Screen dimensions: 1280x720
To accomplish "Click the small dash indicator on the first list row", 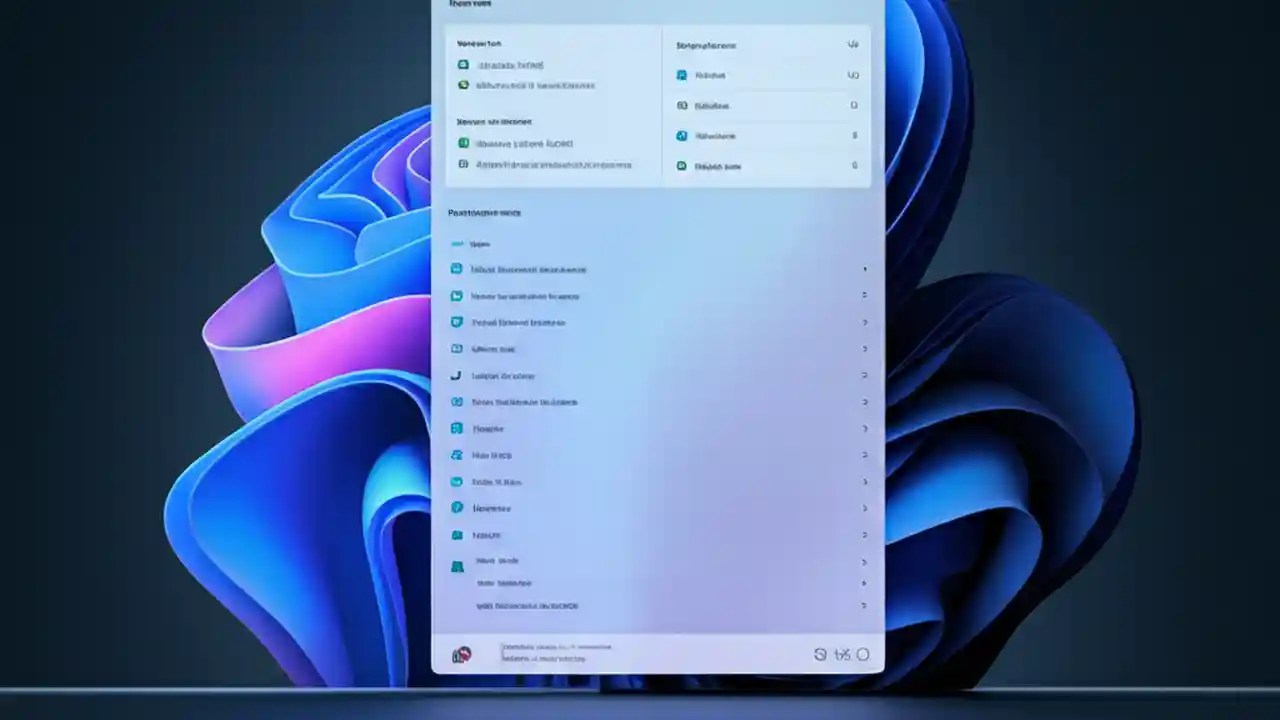I will click(x=459, y=243).
